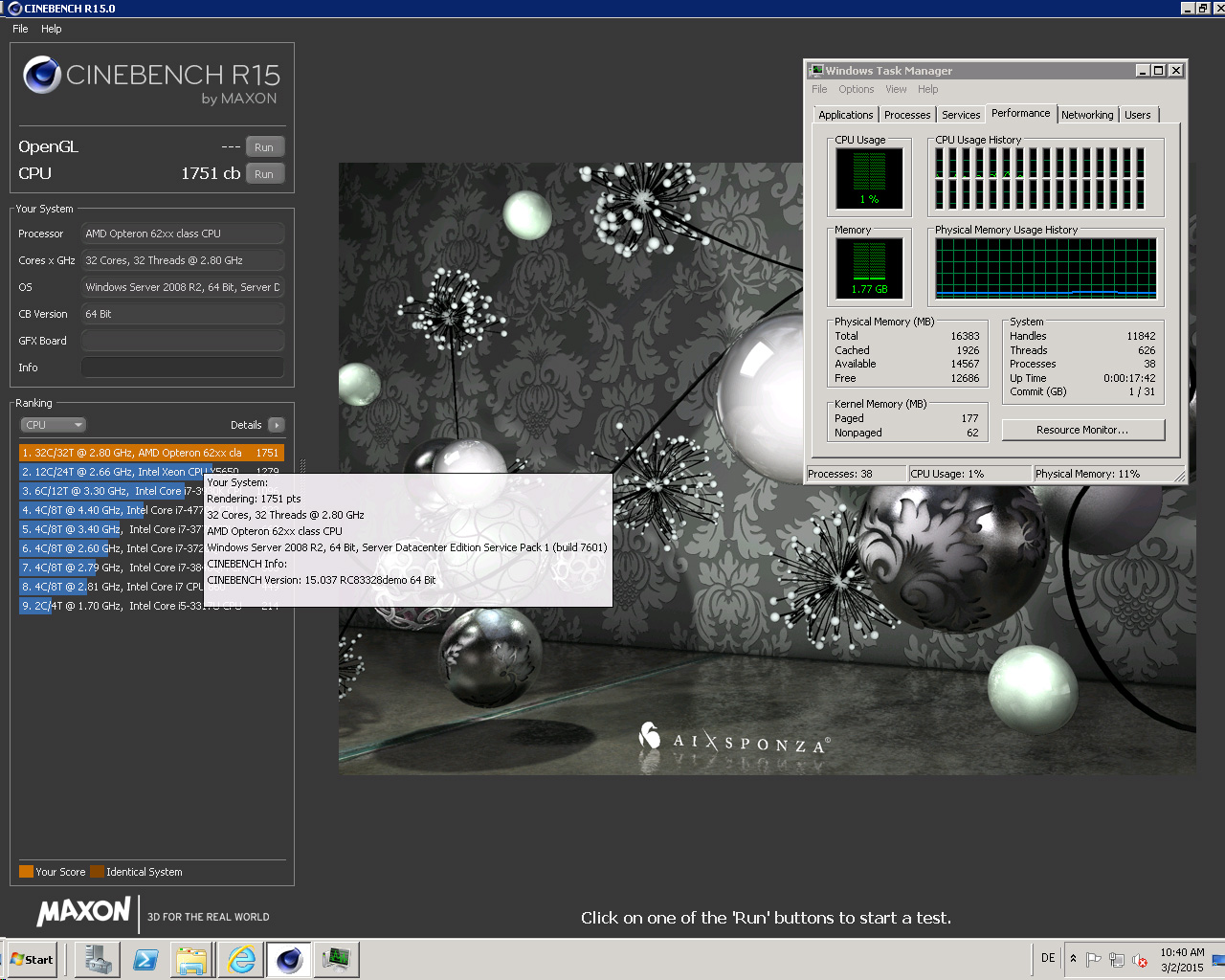Click the GFX Board field

click(182, 341)
